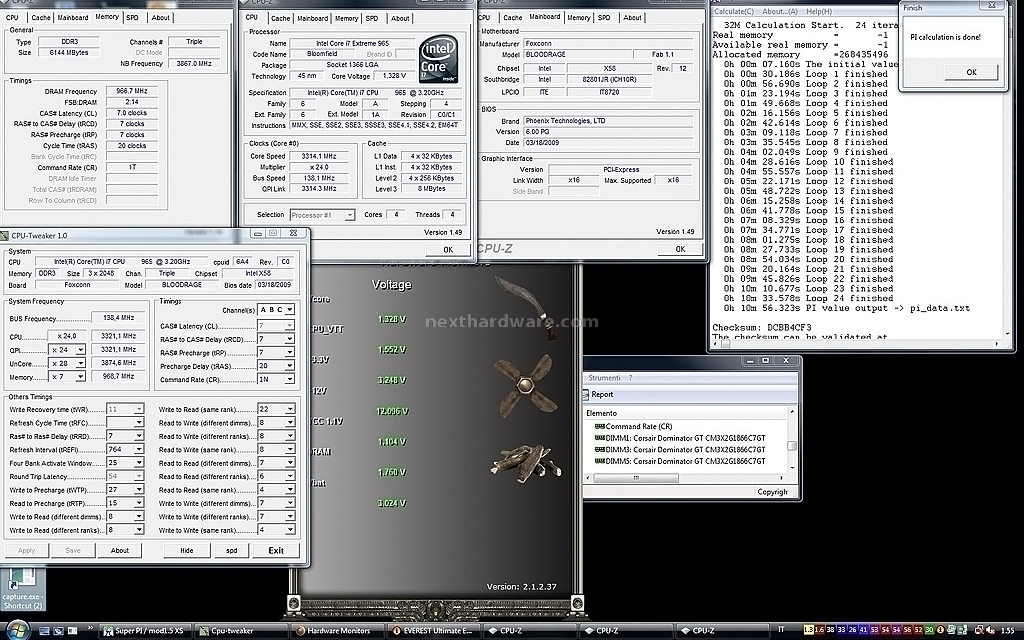
Task: Open the Read to Read (same rank) dropdown
Action: [x=276, y=490]
